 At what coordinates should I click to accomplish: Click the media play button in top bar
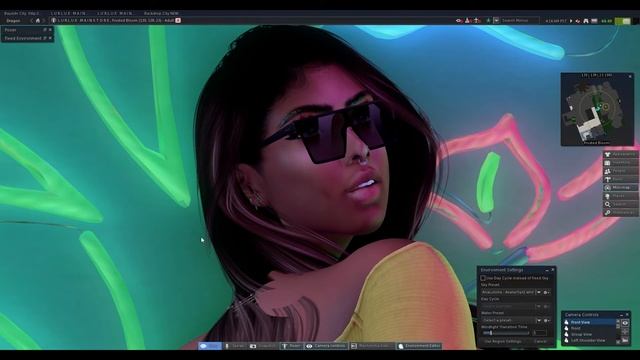click(571, 21)
